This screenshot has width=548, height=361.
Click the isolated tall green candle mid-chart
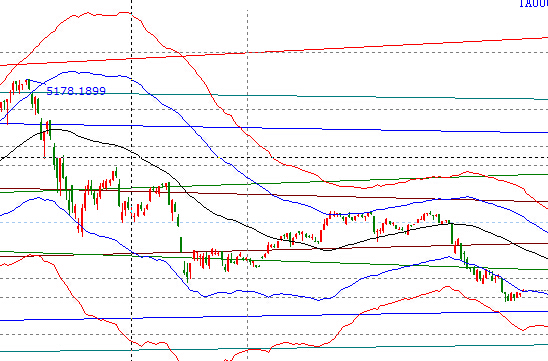(x=181, y=244)
